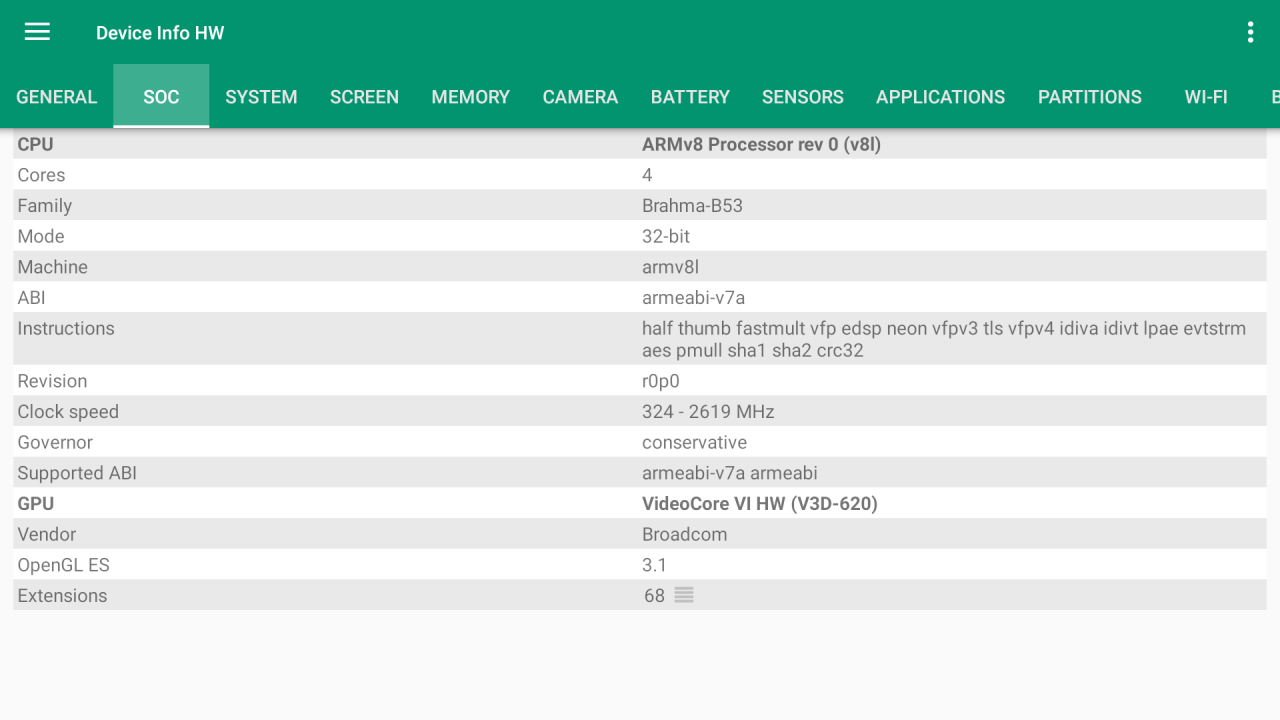Stay on the SOC tab
1280x720 pixels.
pos(160,96)
